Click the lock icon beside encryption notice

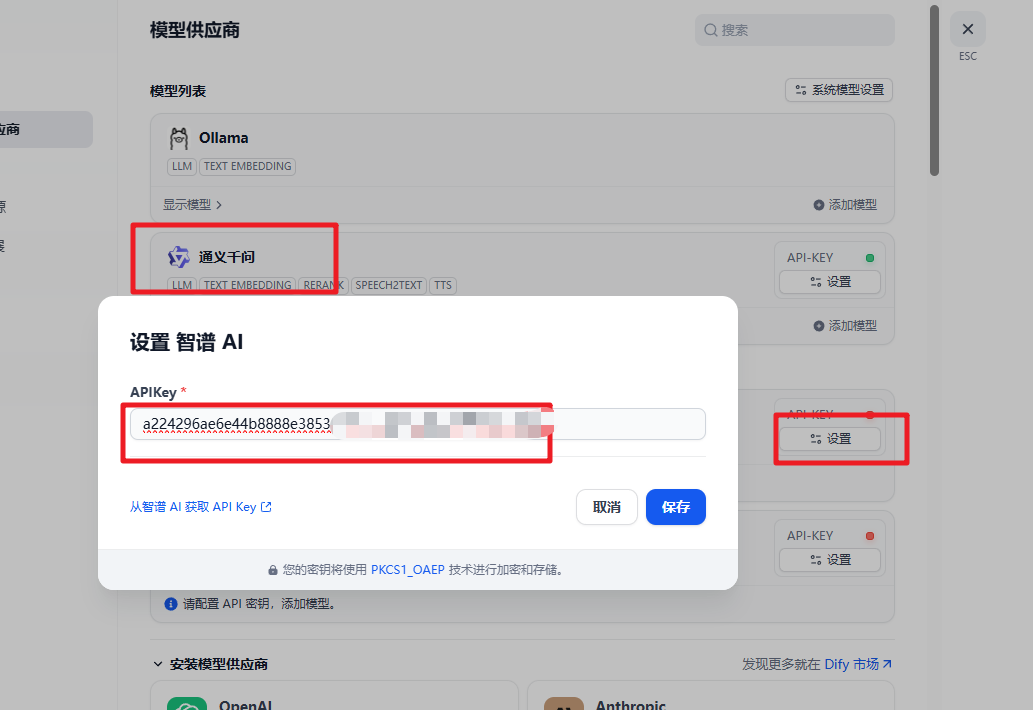point(273,570)
